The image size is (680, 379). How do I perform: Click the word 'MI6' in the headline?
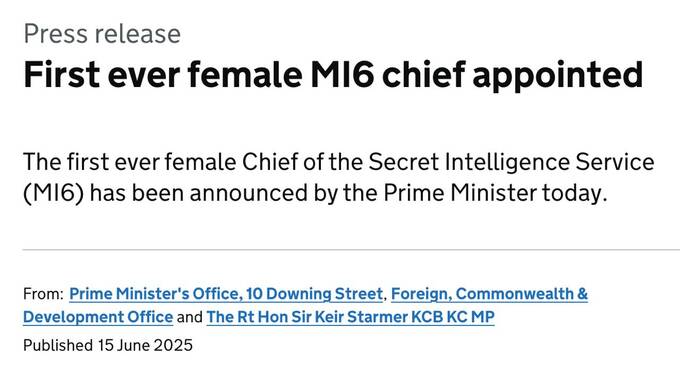[342, 75]
